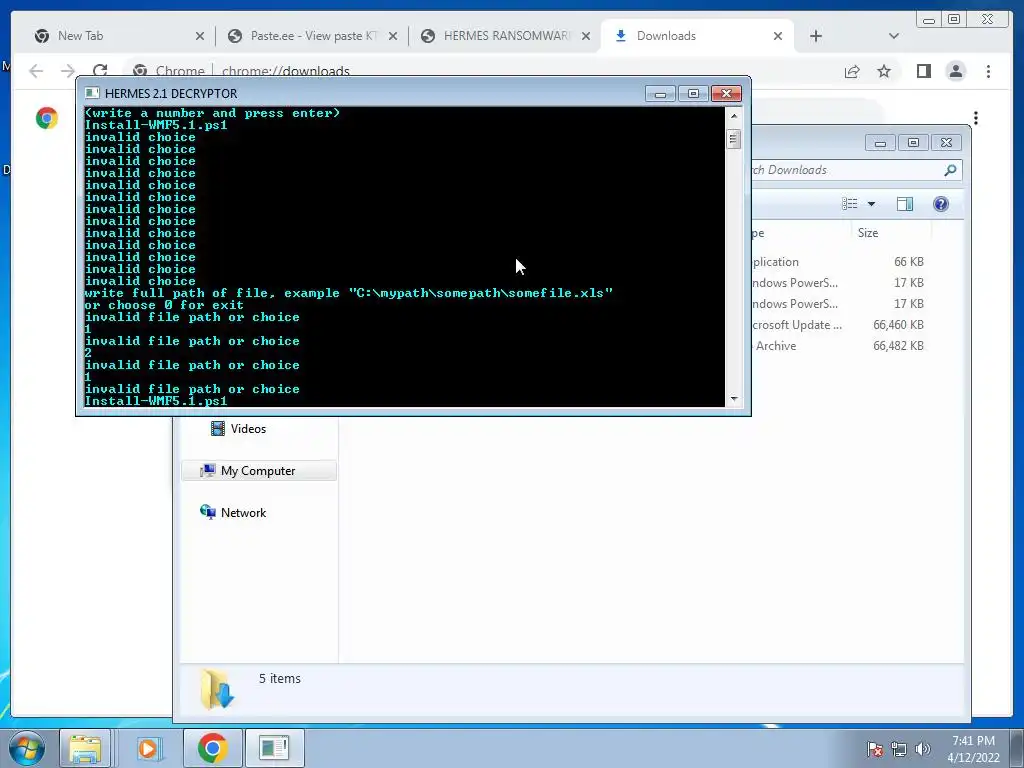Viewport: 1024px width, 768px height.
Task: Go forward in Chrome navigation
Action: pos(68,71)
